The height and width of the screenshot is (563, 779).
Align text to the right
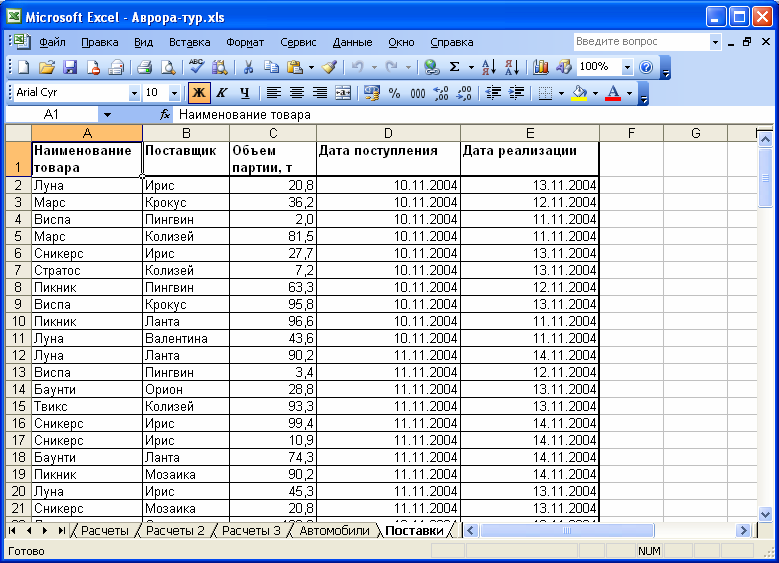(320, 92)
